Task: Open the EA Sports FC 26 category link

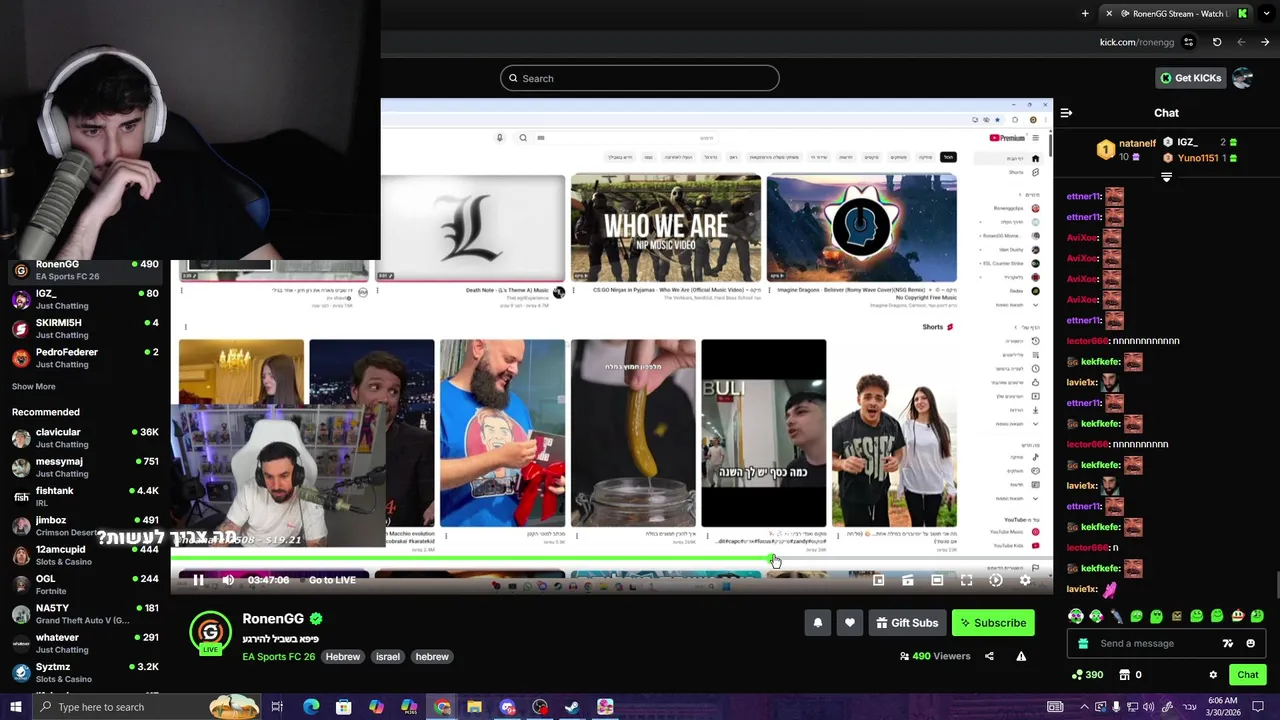Action: point(278,657)
